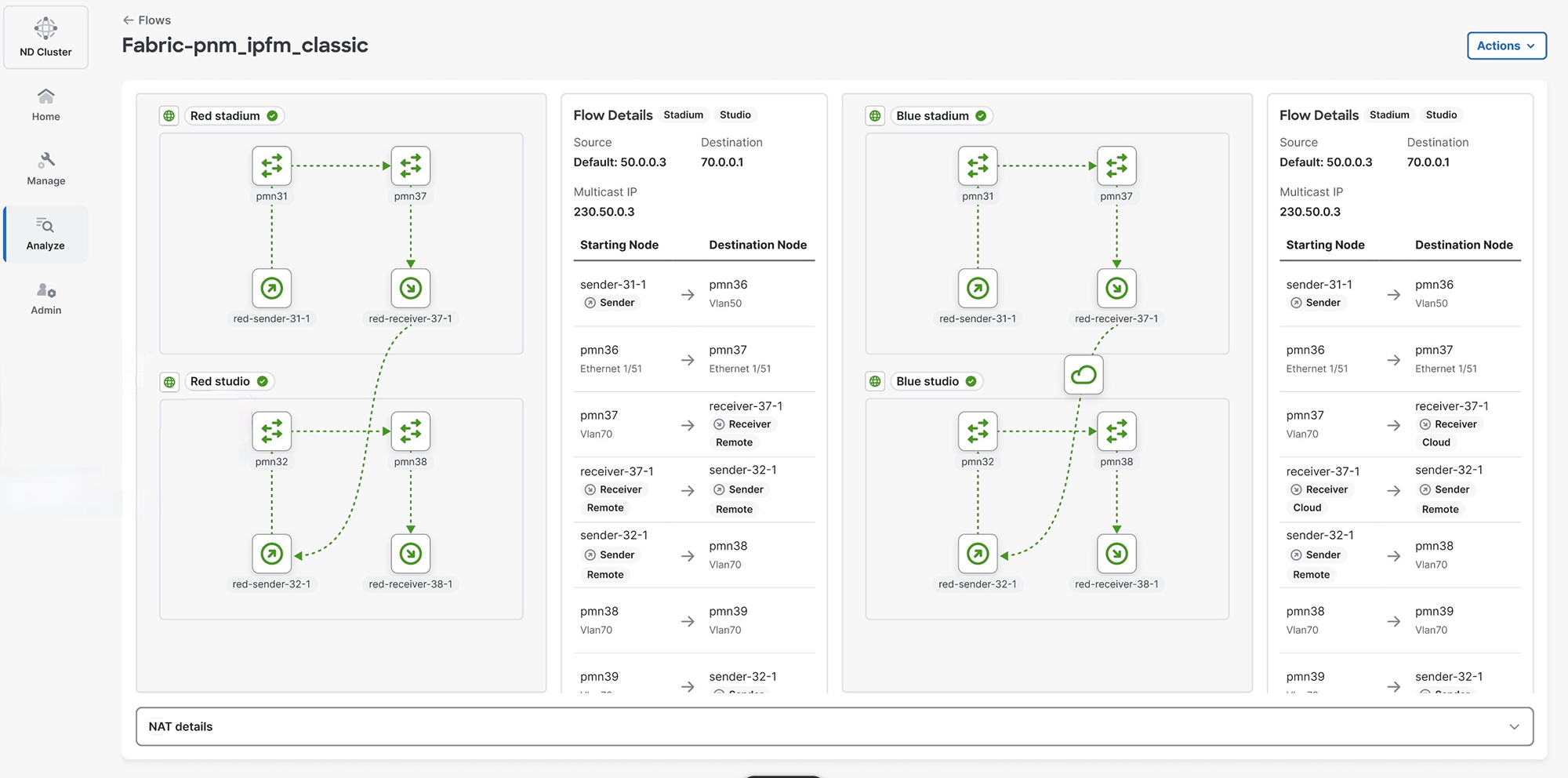This screenshot has width=1568, height=778.
Task: Open the Analyze sidebar menu
Action: (45, 234)
